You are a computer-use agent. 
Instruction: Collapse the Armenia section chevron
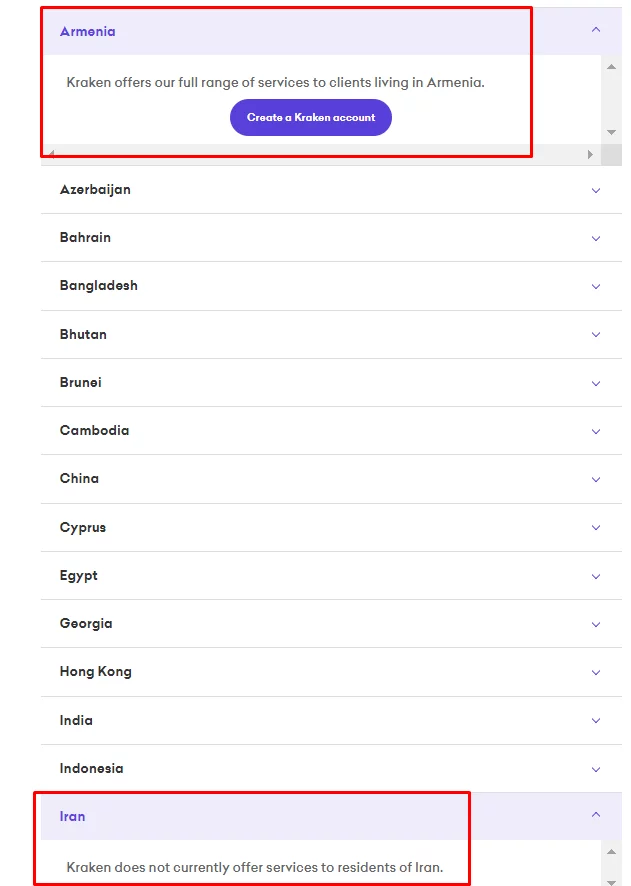coord(596,30)
